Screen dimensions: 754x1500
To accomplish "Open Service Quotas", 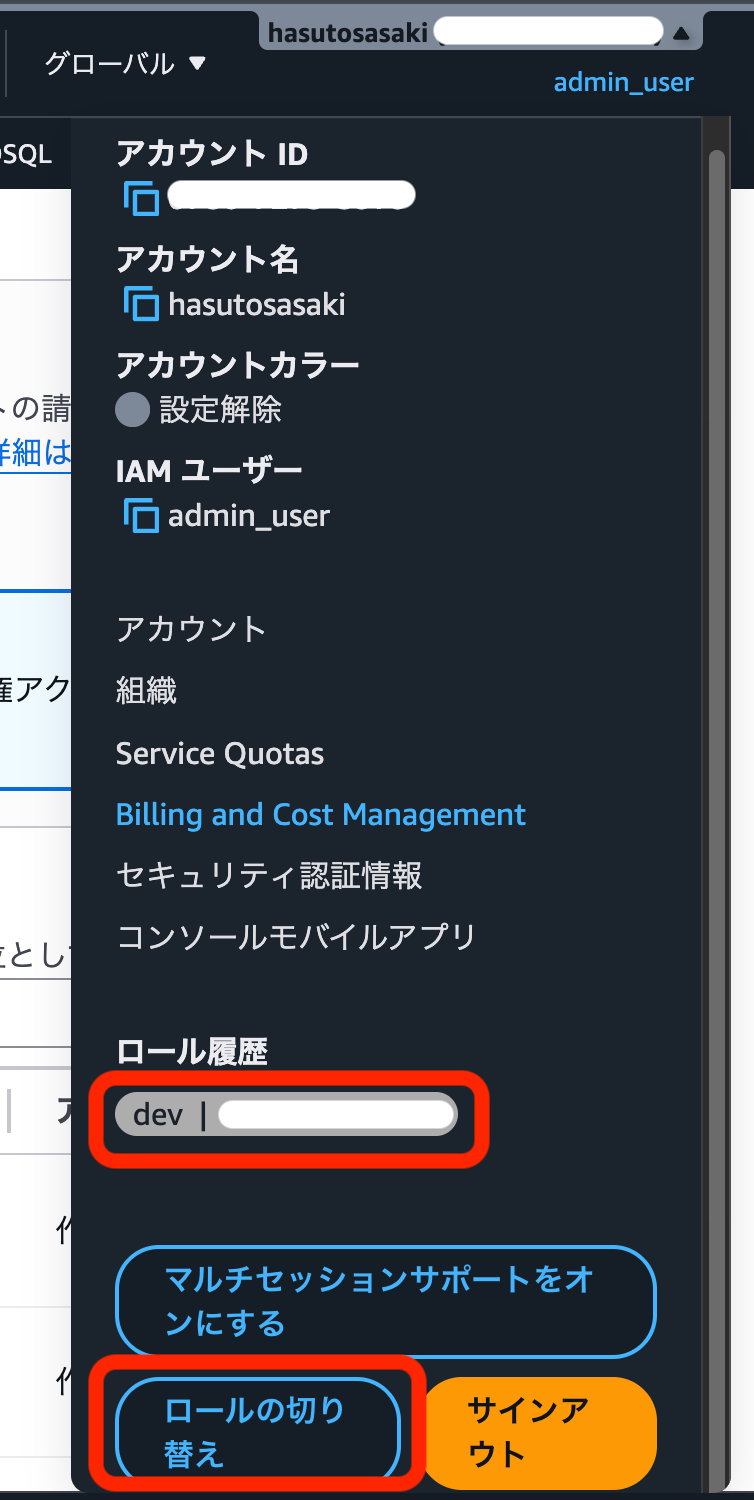I will tap(220, 753).
